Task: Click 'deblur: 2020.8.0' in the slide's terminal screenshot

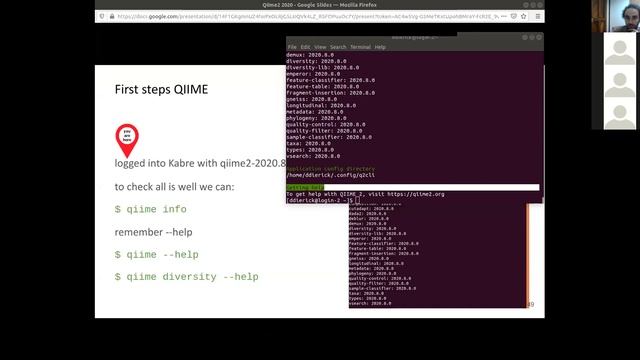Action: coord(369,218)
